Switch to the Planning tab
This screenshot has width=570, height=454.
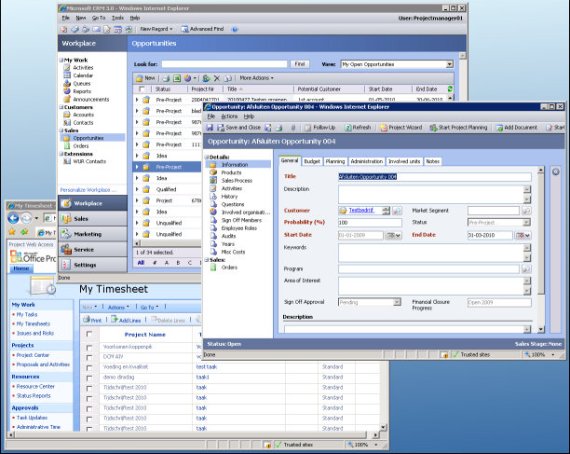coord(335,161)
